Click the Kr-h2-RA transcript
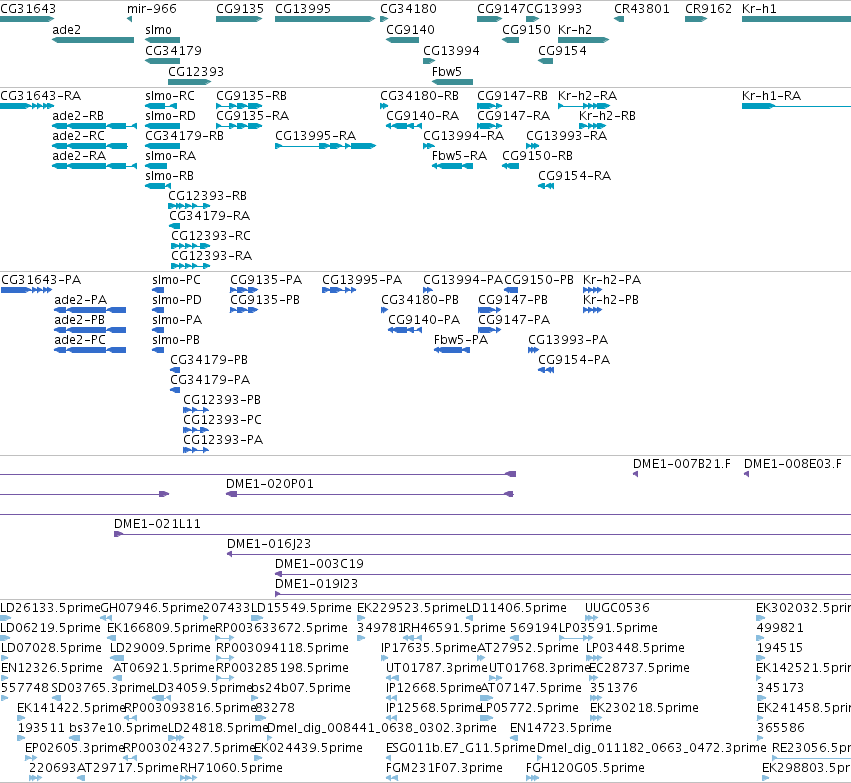Viewport: 851px width, 783px height. (x=583, y=106)
